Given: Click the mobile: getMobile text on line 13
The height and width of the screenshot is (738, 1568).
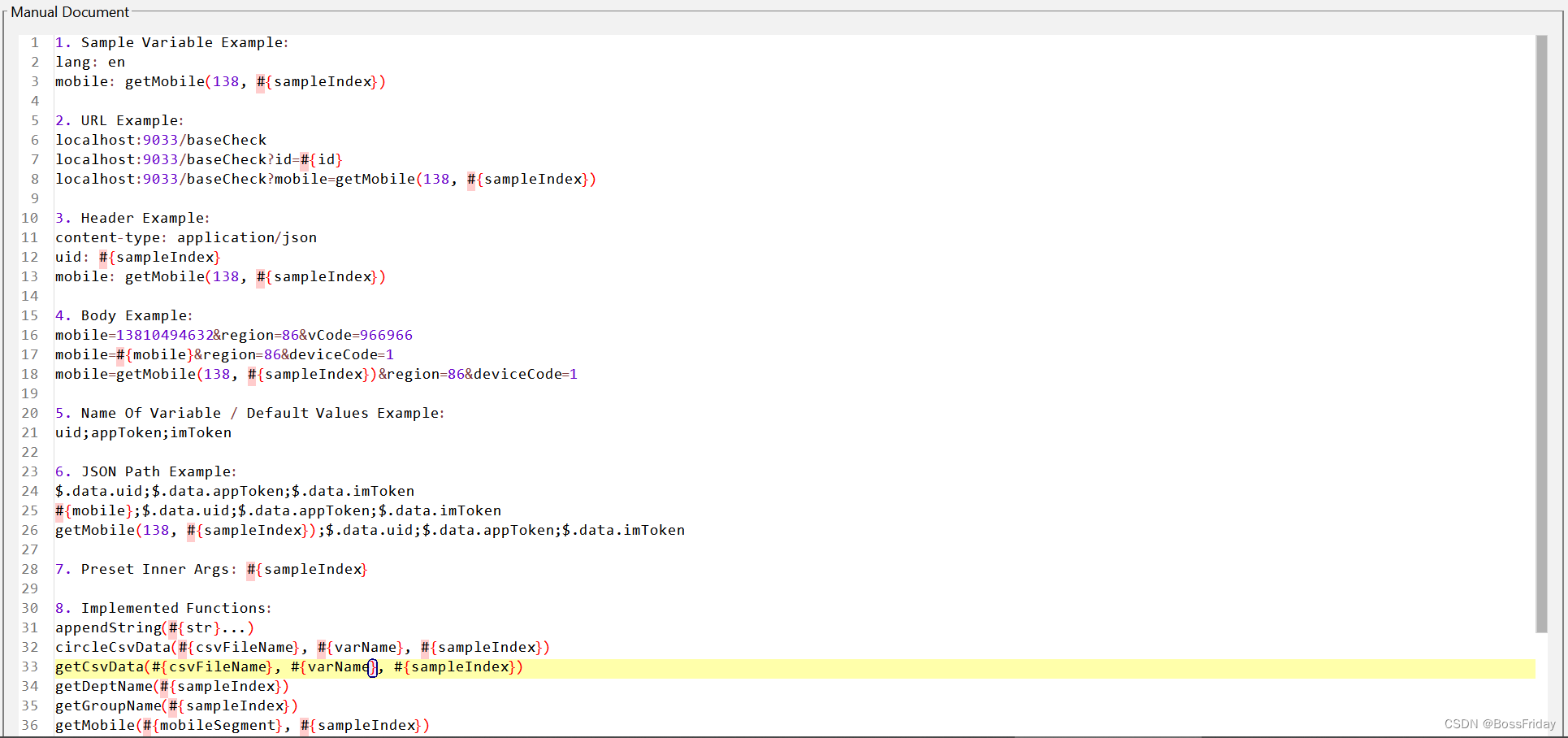Looking at the screenshot, I should [220, 276].
